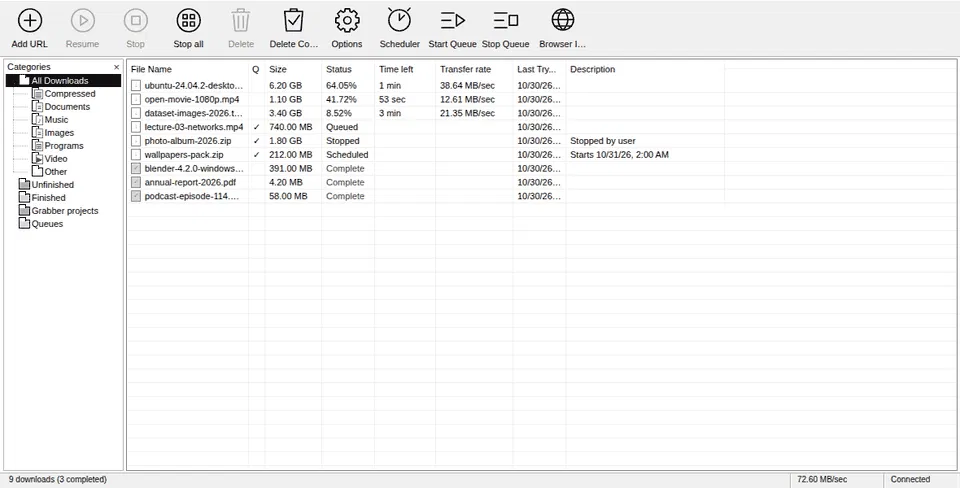Image resolution: width=960 pixels, height=488 pixels.
Task: Select photo-album-2026.zip download
Action: (x=426, y=141)
